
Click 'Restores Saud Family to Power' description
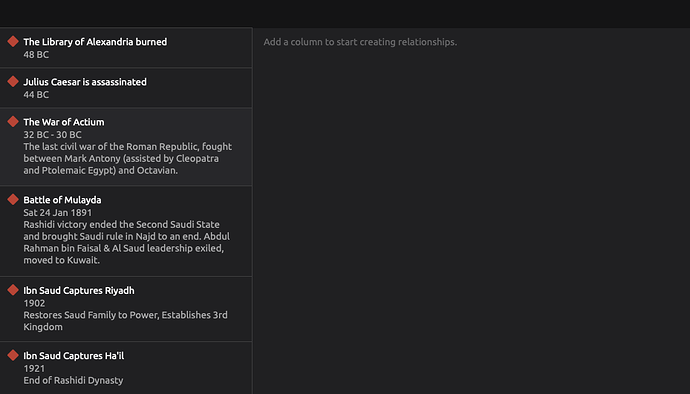click(125, 321)
